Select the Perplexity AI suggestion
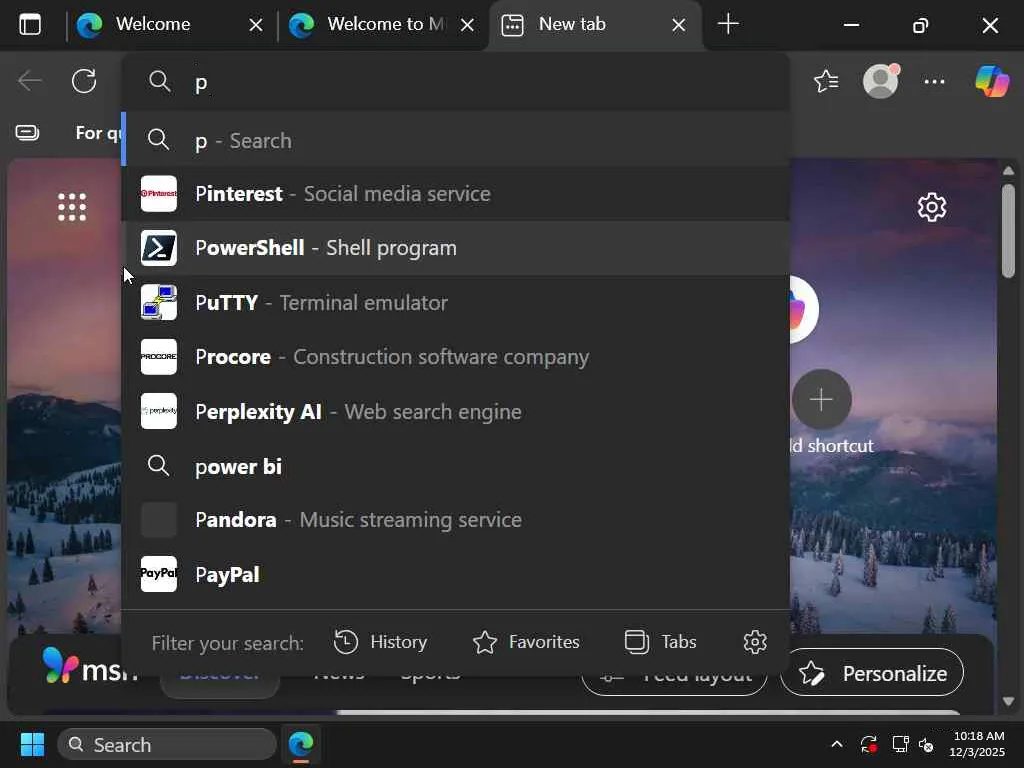The width and height of the screenshot is (1024, 768). coord(456,411)
